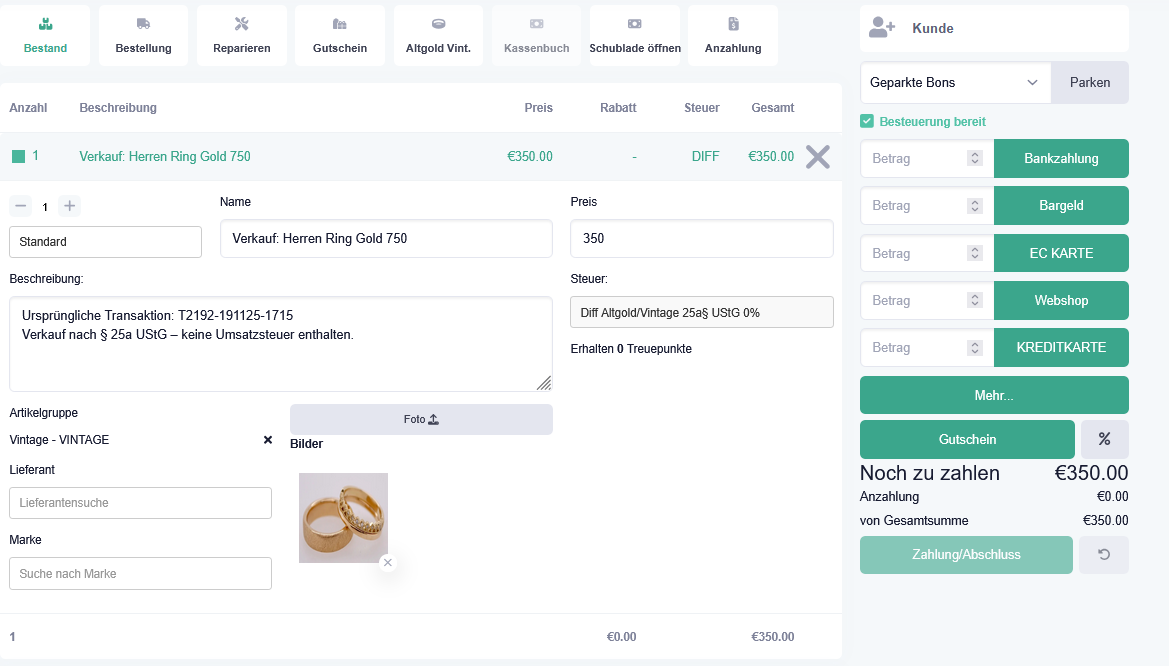Click the Schublade öffnen drawer icon
The image size is (1169, 666).
tap(635, 24)
